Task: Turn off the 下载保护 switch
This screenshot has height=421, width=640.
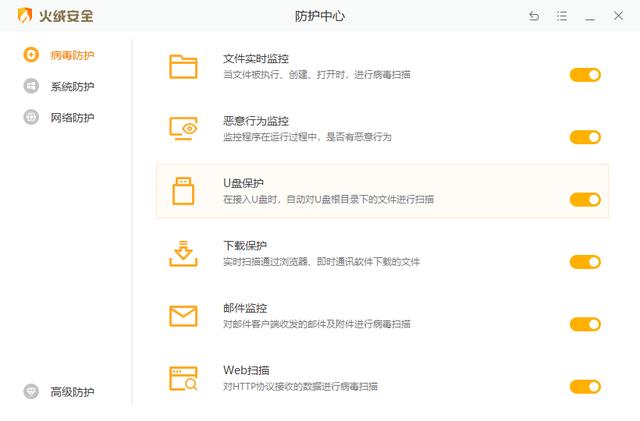Action: pos(585,262)
